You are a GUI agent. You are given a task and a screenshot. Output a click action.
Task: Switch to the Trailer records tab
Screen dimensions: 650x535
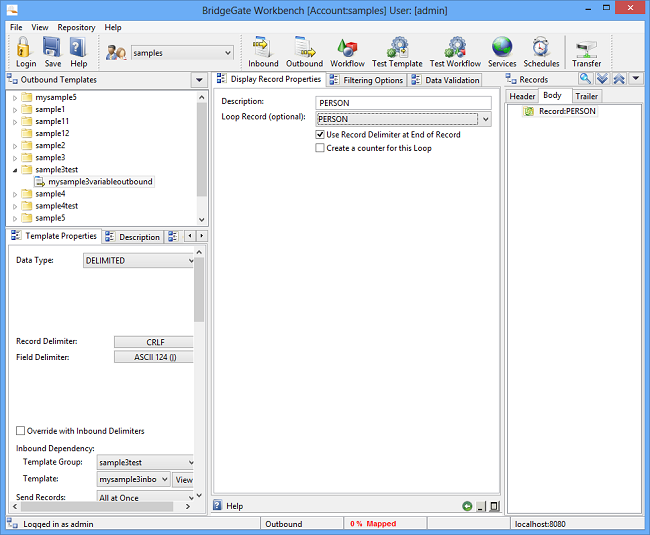tap(587, 96)
